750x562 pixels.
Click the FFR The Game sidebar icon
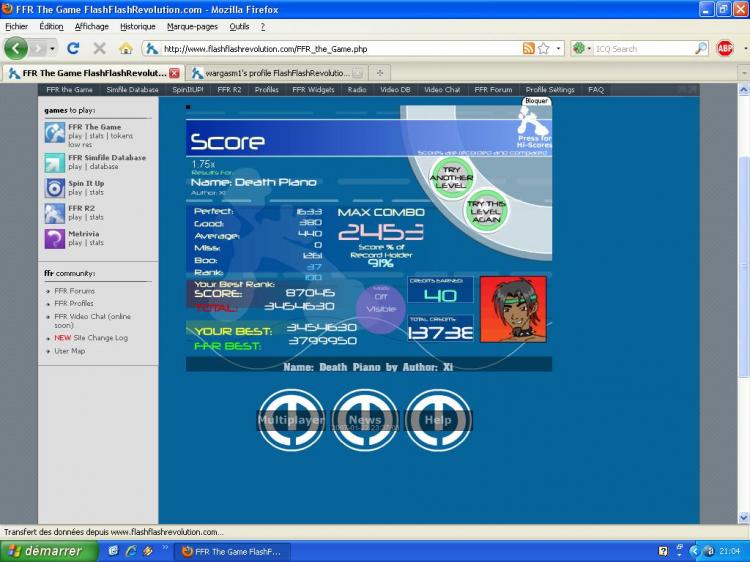(54, 132)
